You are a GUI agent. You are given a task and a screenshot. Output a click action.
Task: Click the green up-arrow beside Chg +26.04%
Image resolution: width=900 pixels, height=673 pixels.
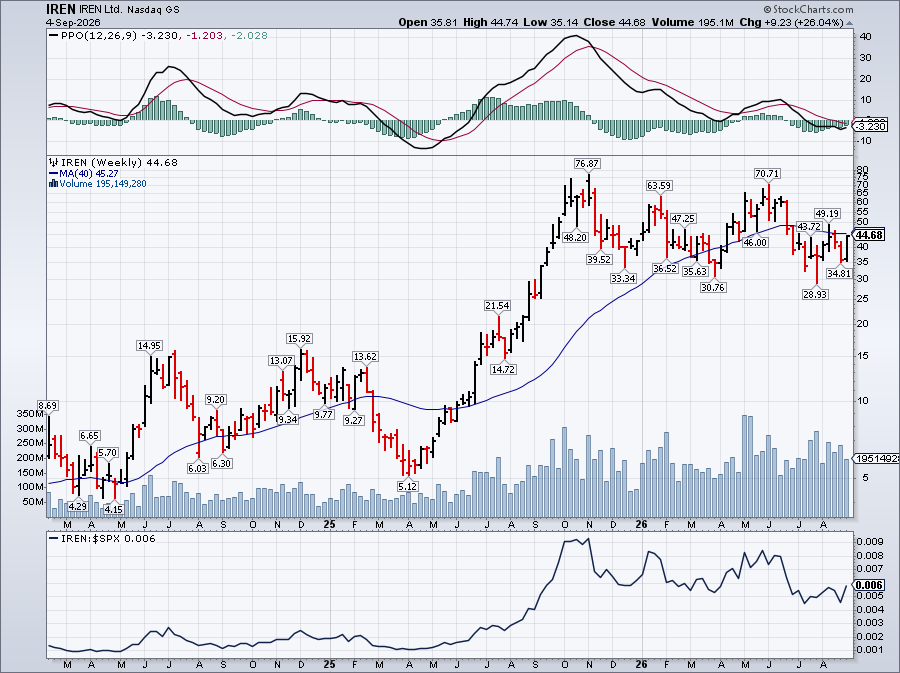849,23
